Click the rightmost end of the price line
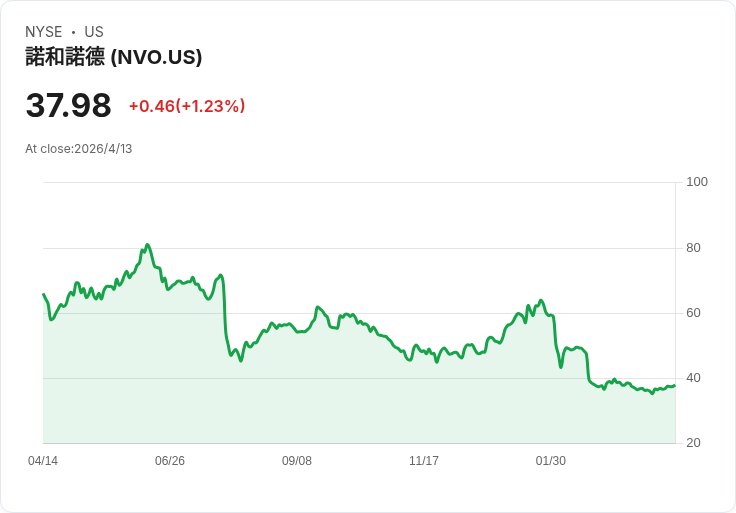Screen dimensions: 736x513 tap(674, 385)
